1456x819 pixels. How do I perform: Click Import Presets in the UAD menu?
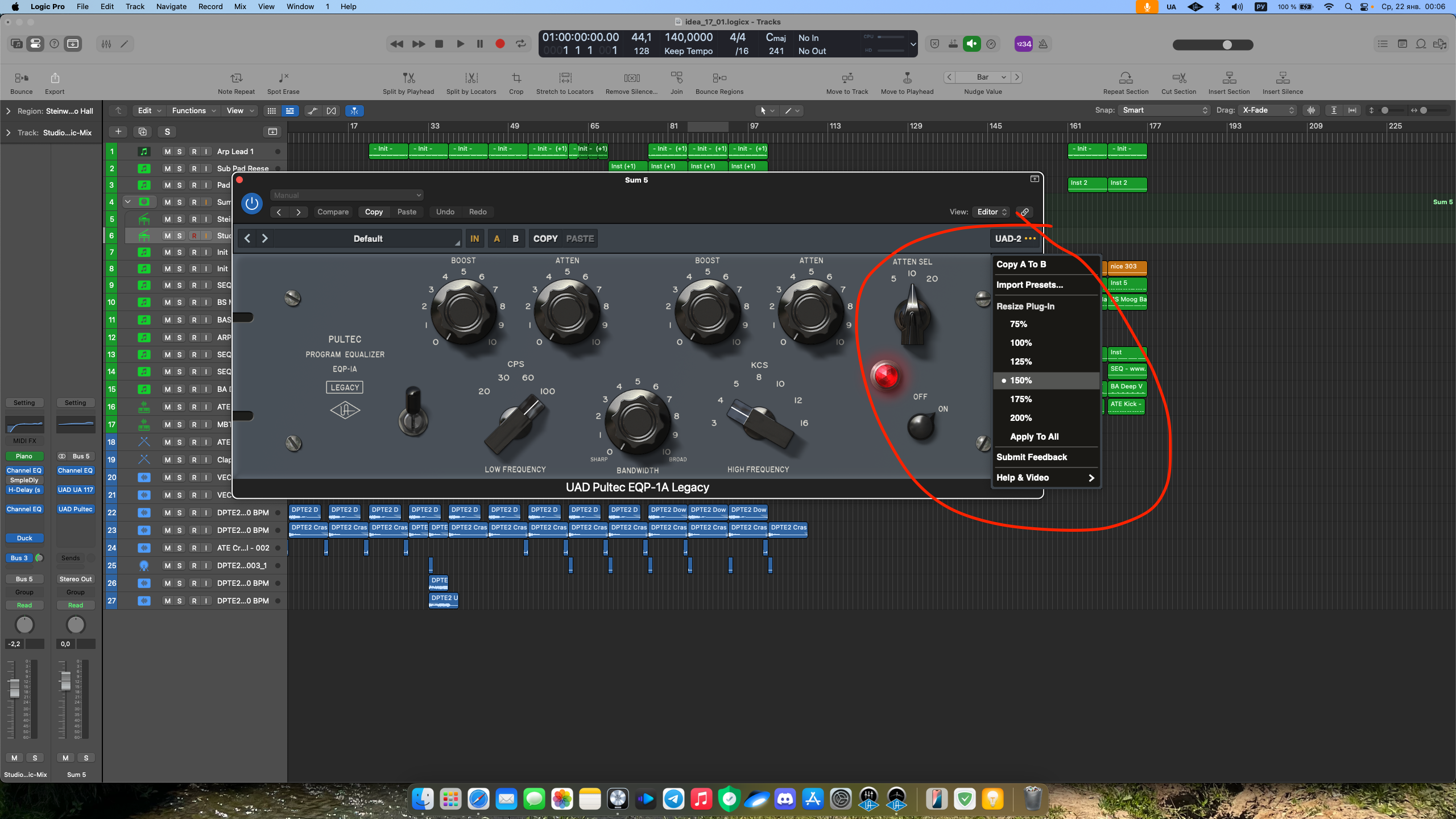click(x=1029, y=285)
